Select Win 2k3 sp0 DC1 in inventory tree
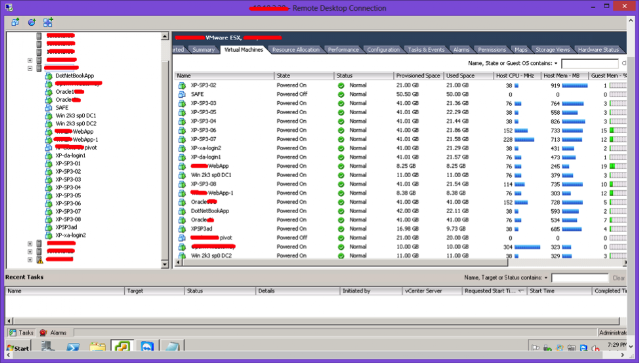The width and height of the screenshot is (640, 364). [76, 116]
